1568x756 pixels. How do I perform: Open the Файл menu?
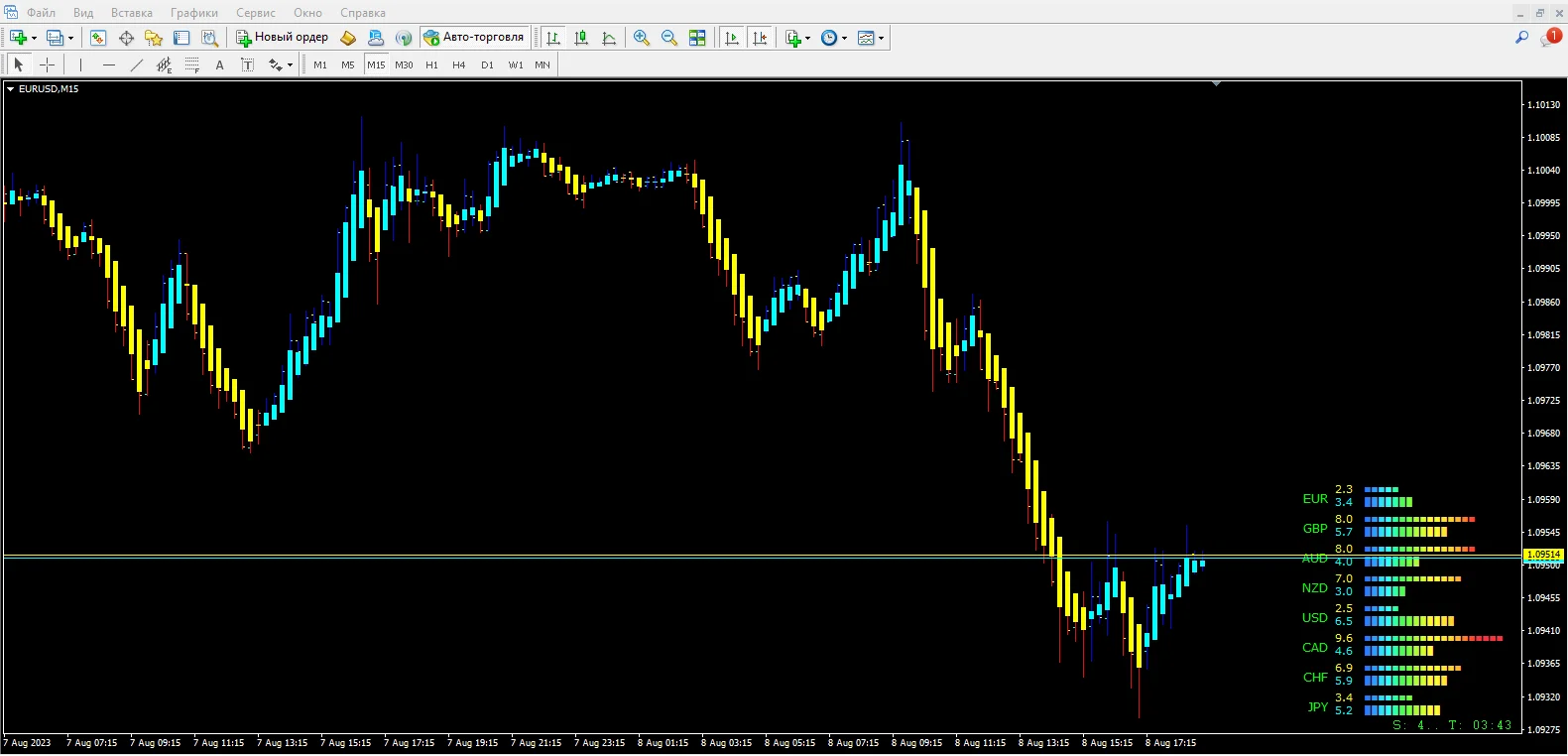point(41,13)
